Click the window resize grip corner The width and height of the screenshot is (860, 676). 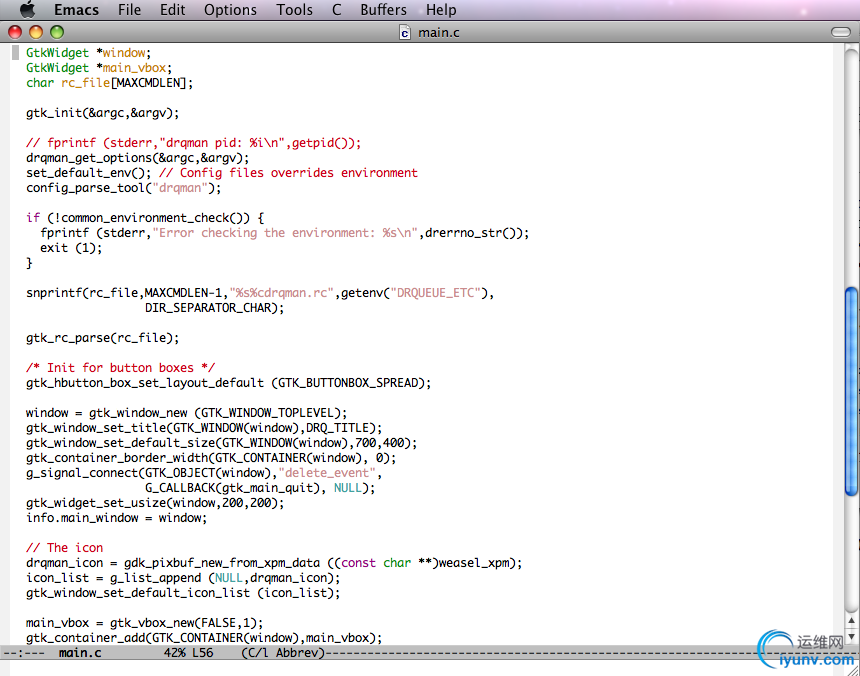(853, 669)
